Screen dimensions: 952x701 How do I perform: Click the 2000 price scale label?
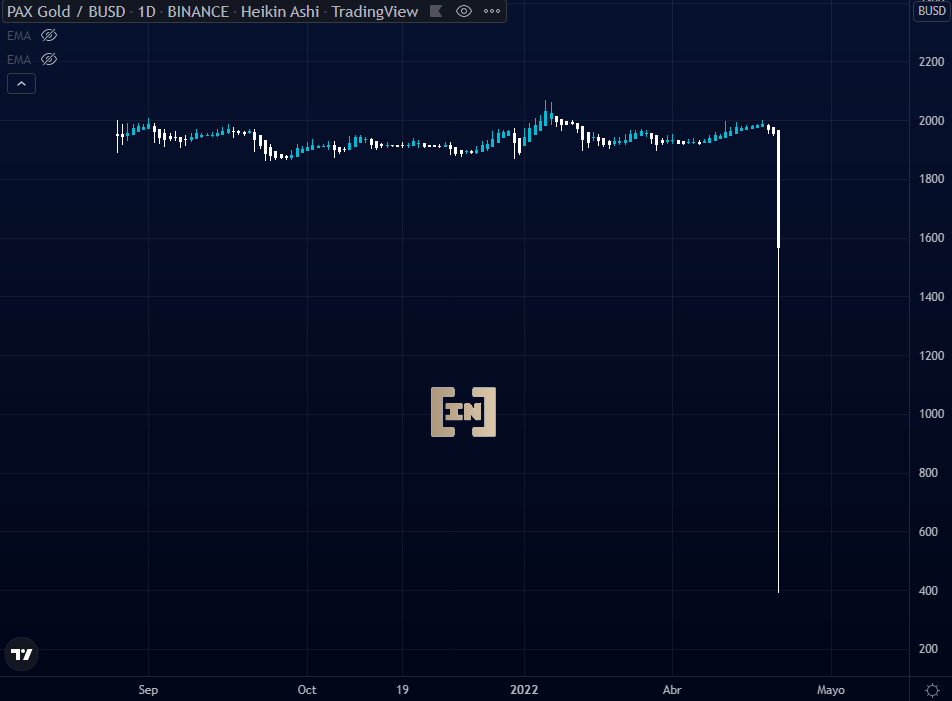pos(931,121)
